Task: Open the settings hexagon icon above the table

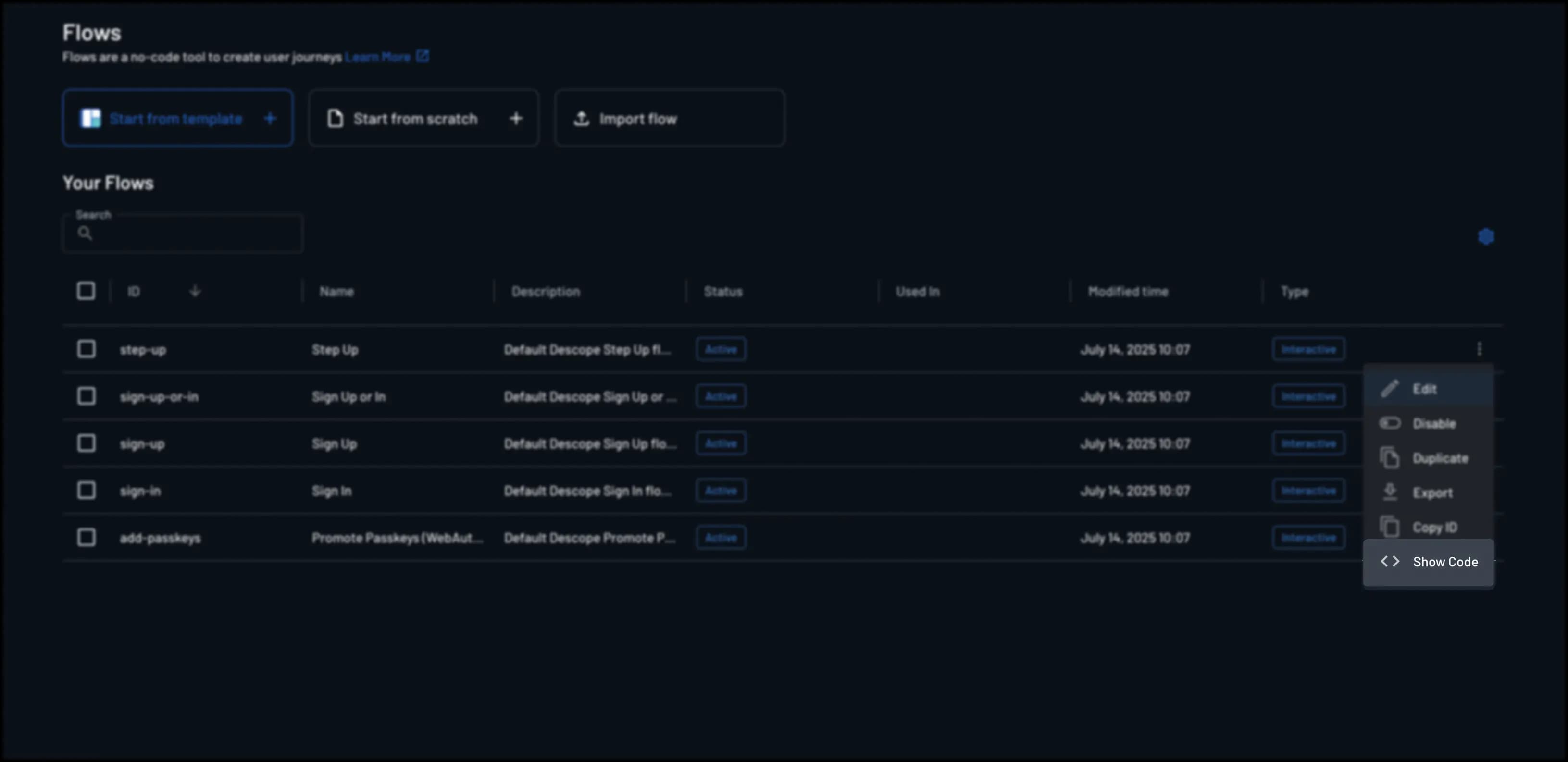Action: pos(1486,236)
